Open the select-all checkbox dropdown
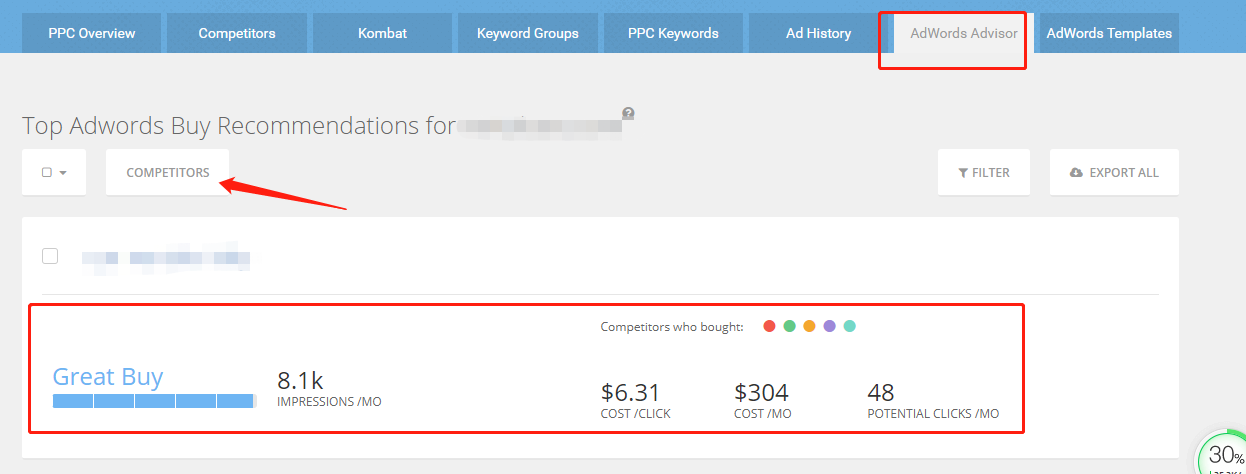 [54, 172]
